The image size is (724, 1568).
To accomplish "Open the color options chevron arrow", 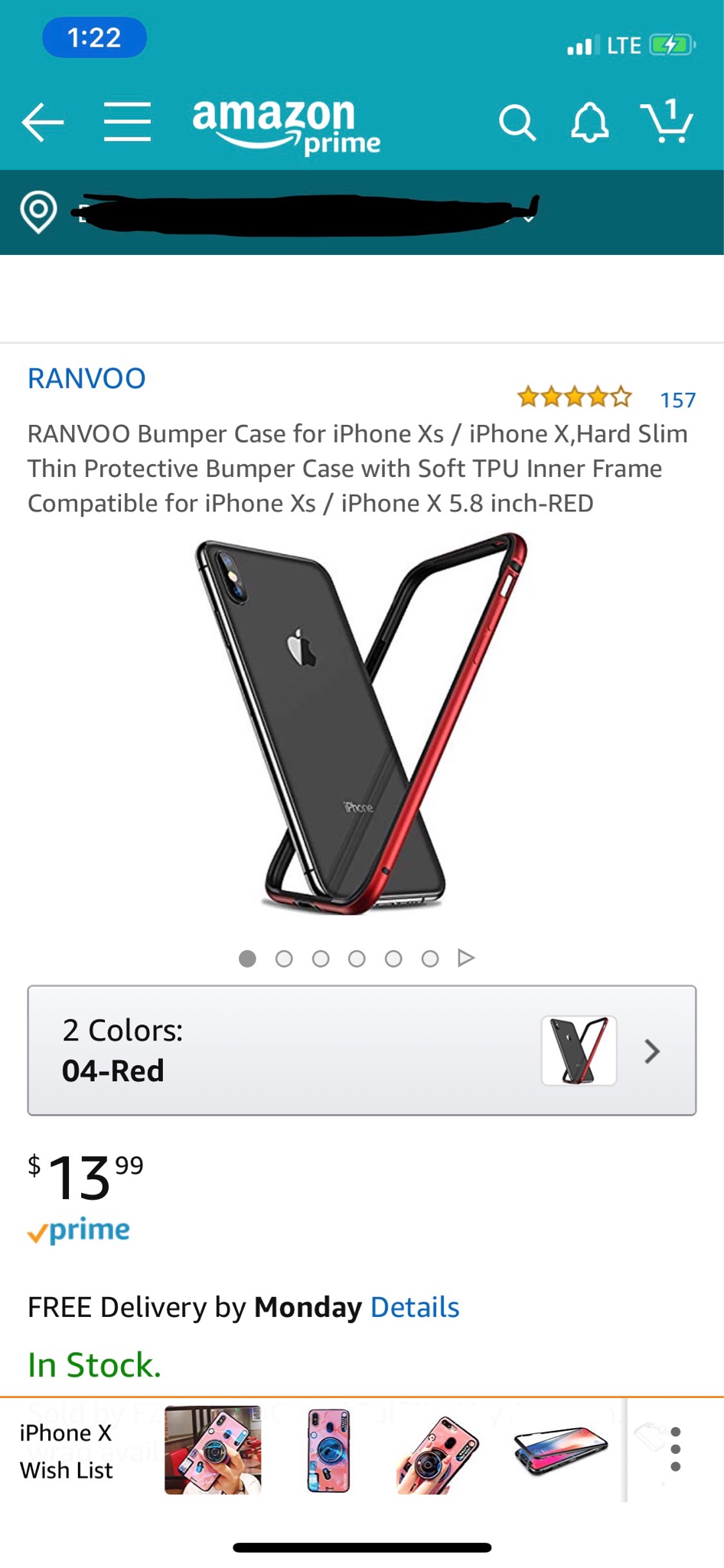I will click(x=652, y=1051).
